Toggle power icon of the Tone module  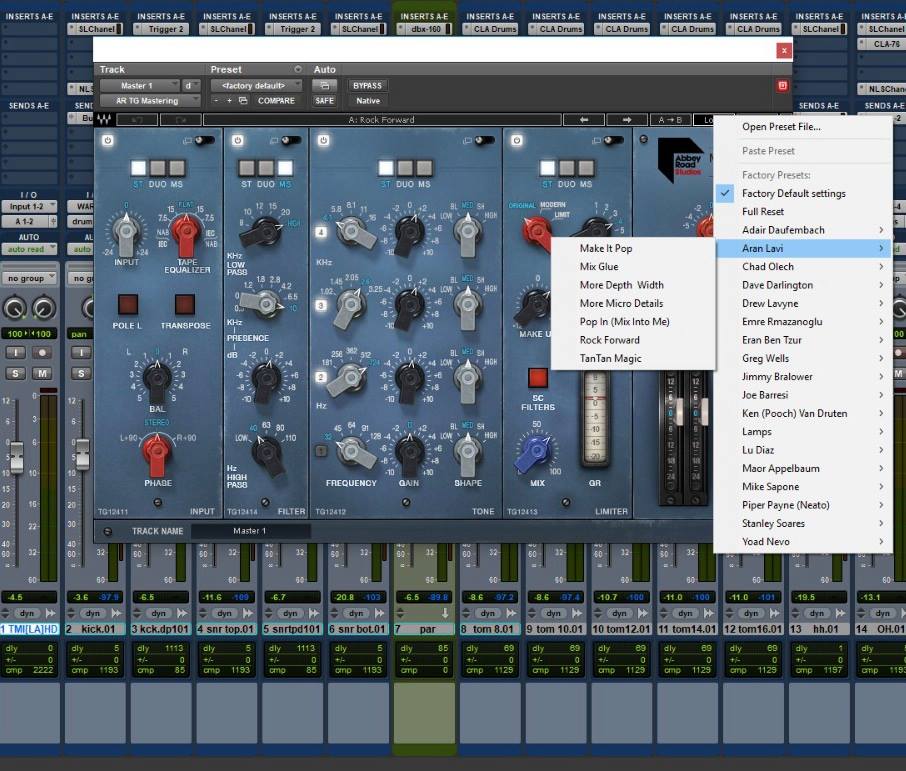point(324,140)
